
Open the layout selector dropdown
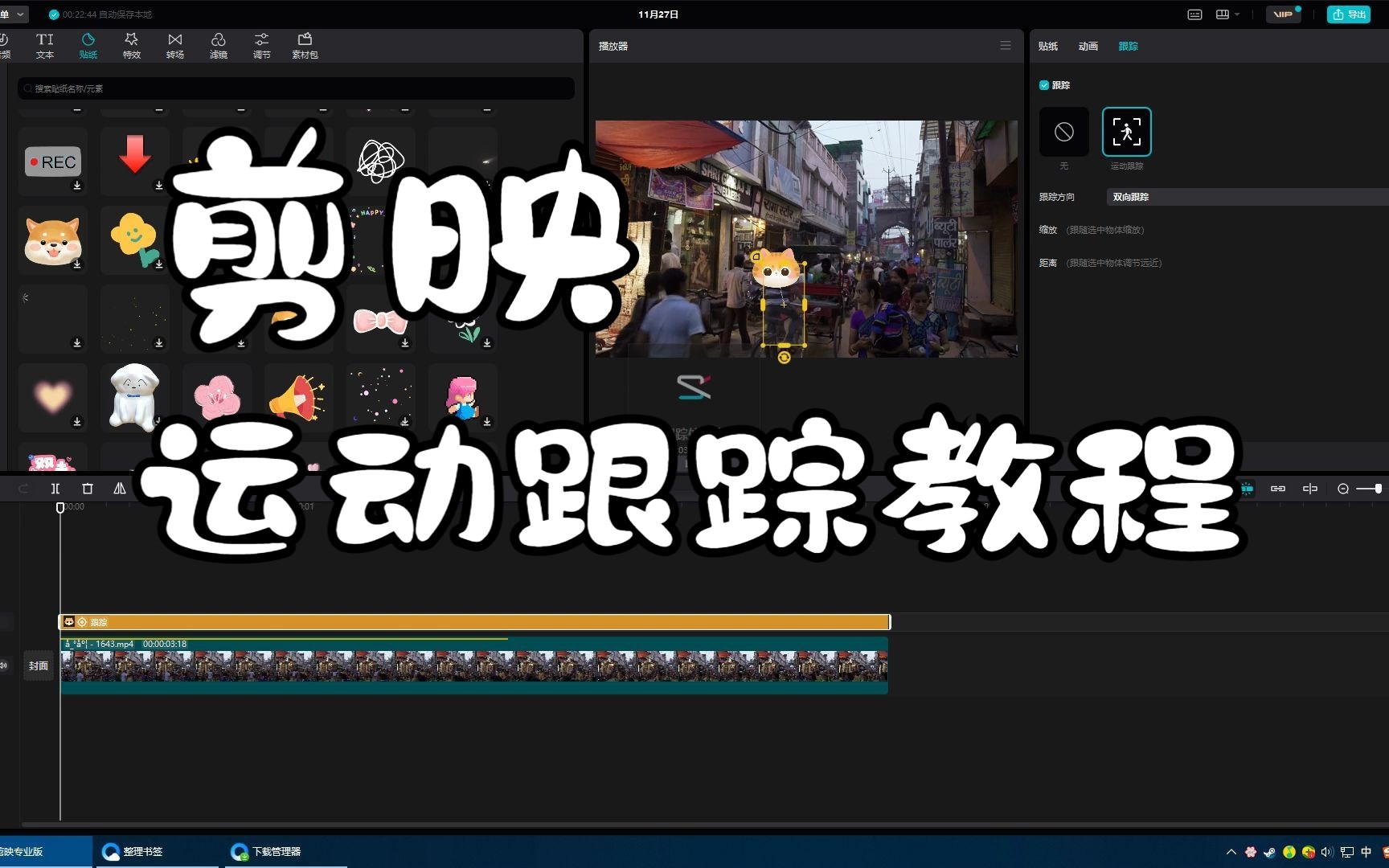pos(1227,14)
